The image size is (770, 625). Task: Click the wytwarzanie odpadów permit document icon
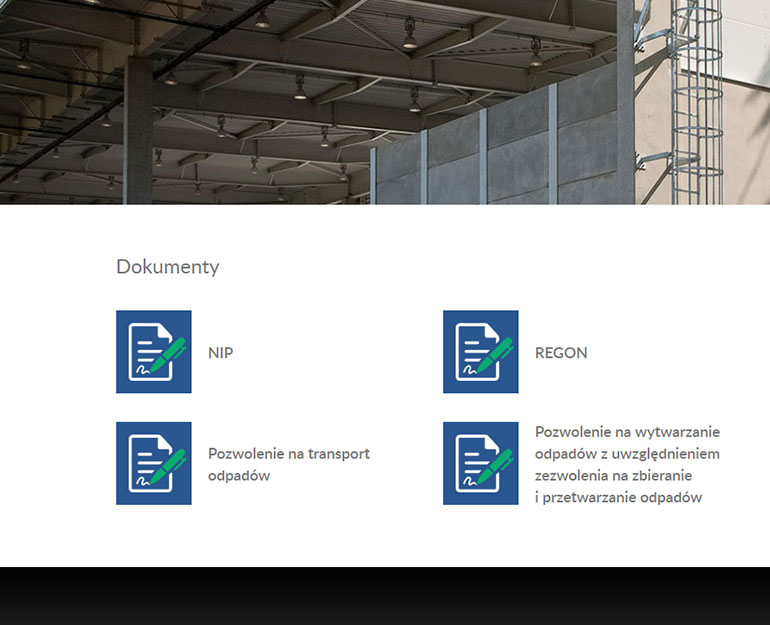point(481,463)
